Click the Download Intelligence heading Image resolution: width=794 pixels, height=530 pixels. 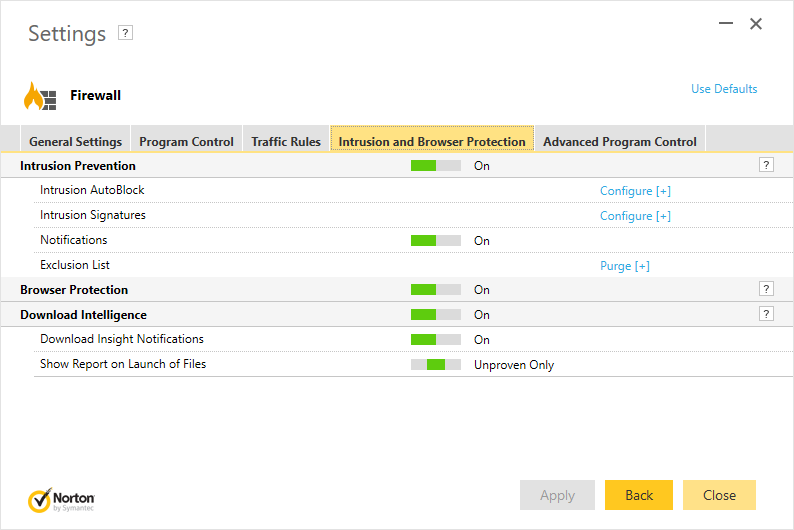tap(84, 315)
